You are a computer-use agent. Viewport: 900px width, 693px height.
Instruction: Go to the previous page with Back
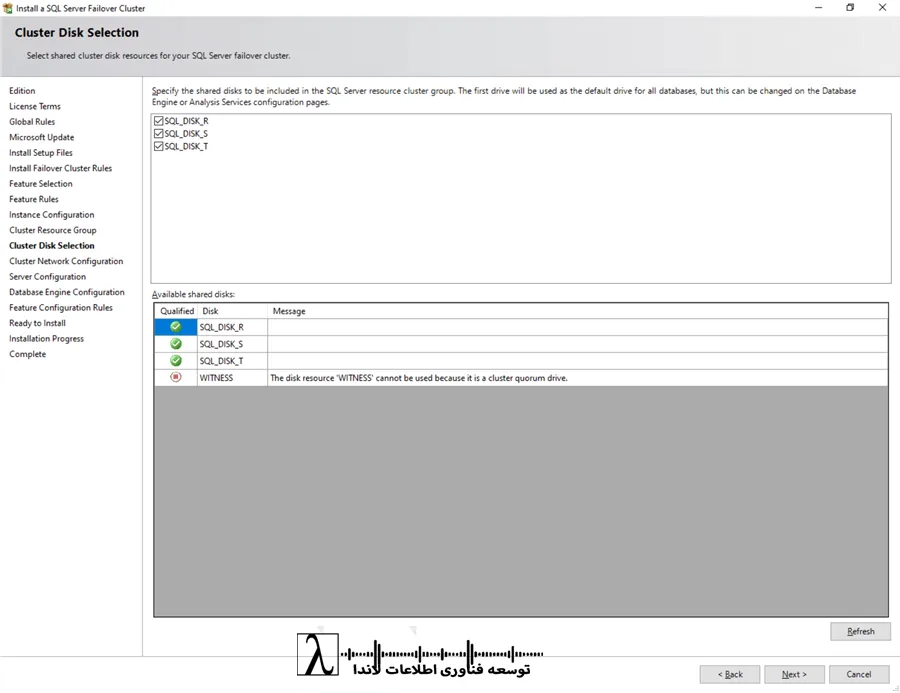point(730,674)
